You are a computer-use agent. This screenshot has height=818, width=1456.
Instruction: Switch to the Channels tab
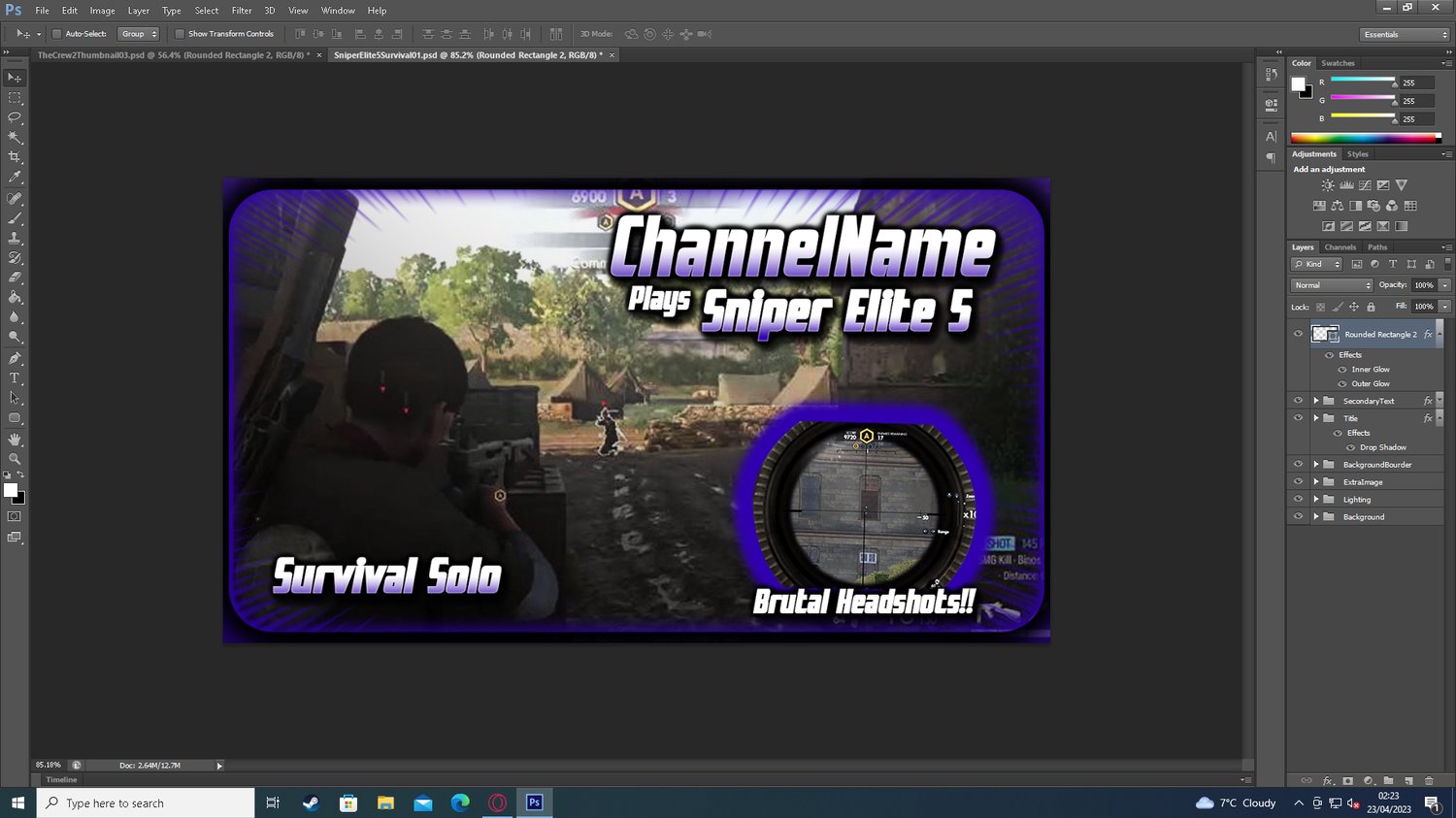(x=1340, y=247)
